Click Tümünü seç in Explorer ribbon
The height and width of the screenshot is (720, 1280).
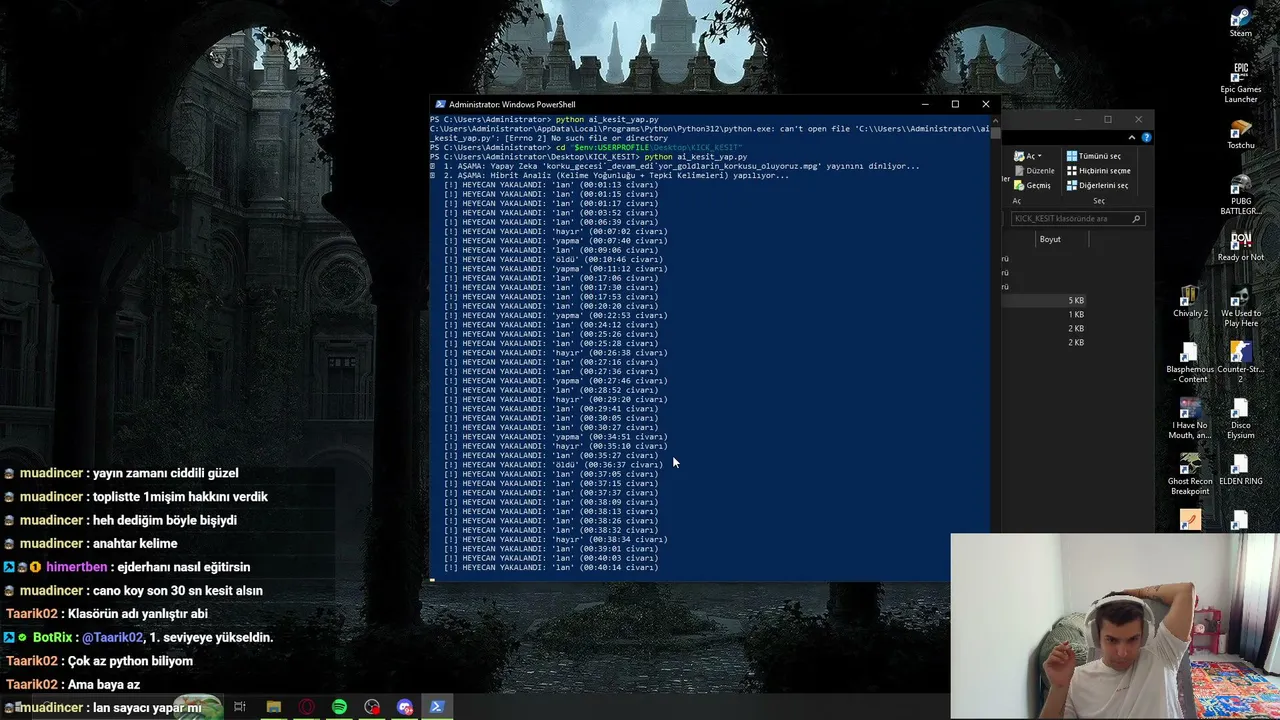1093,156
